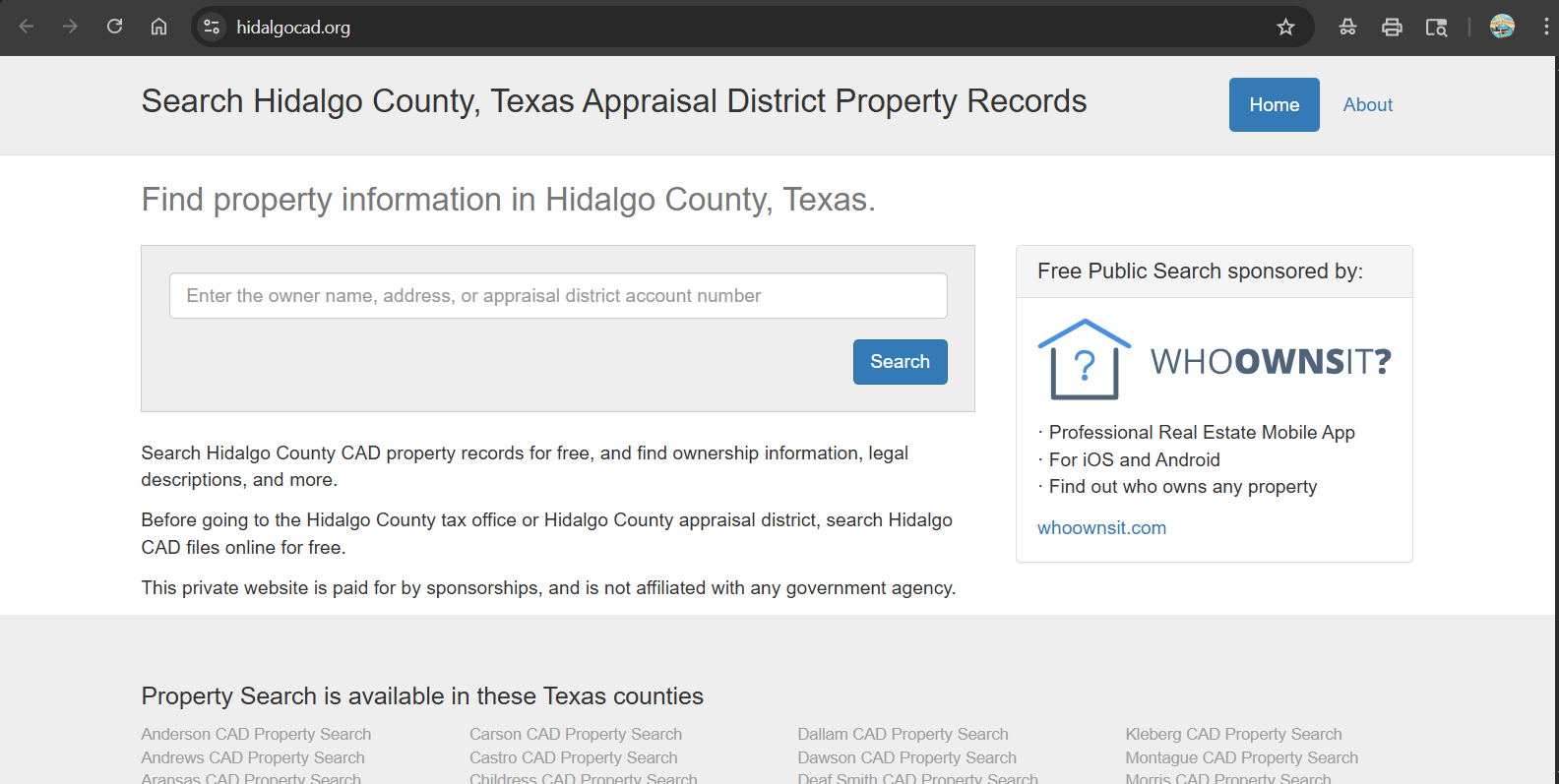The image size is (1559, 784).
Task: Click the browser back arrow
Action: (x=27, y=27)
